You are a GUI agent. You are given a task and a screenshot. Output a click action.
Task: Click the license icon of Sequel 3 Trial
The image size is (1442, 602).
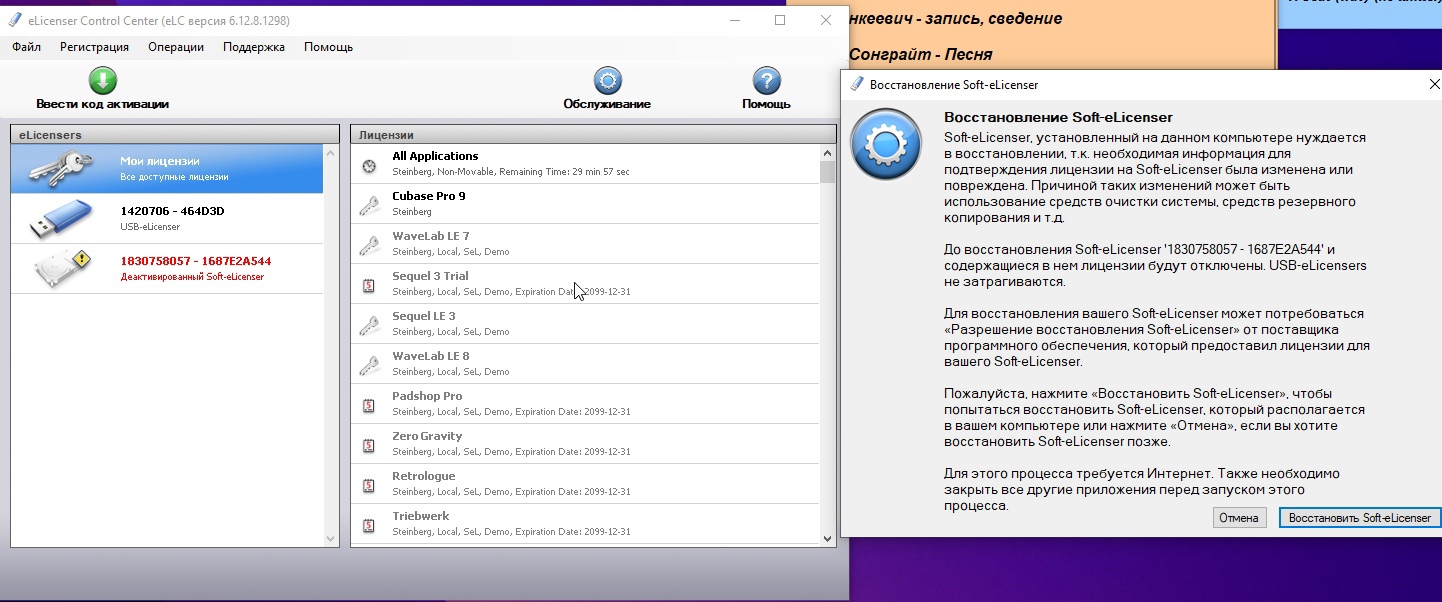click(369, 286)
